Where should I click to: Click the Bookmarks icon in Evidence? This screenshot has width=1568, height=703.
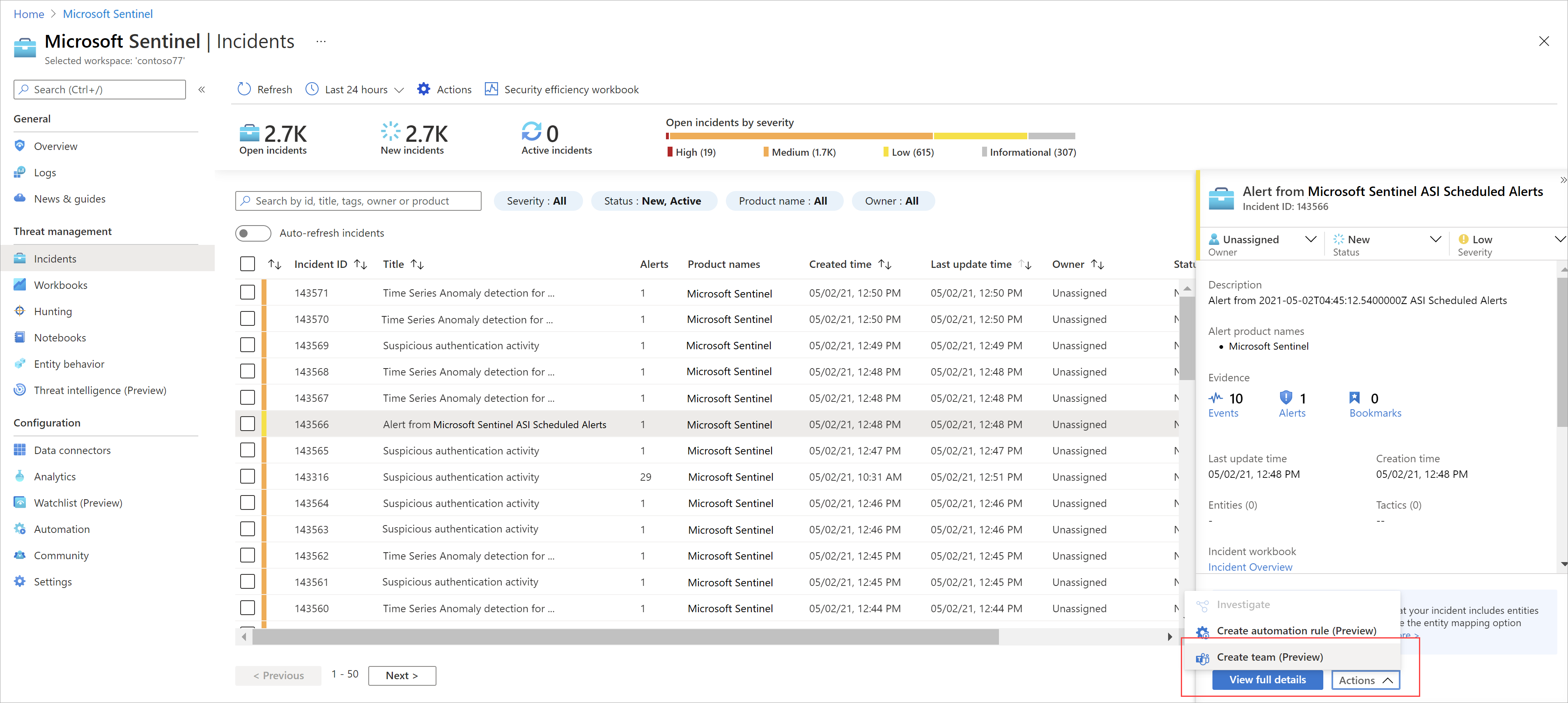pyautogui.click(x=1354, y=398)
